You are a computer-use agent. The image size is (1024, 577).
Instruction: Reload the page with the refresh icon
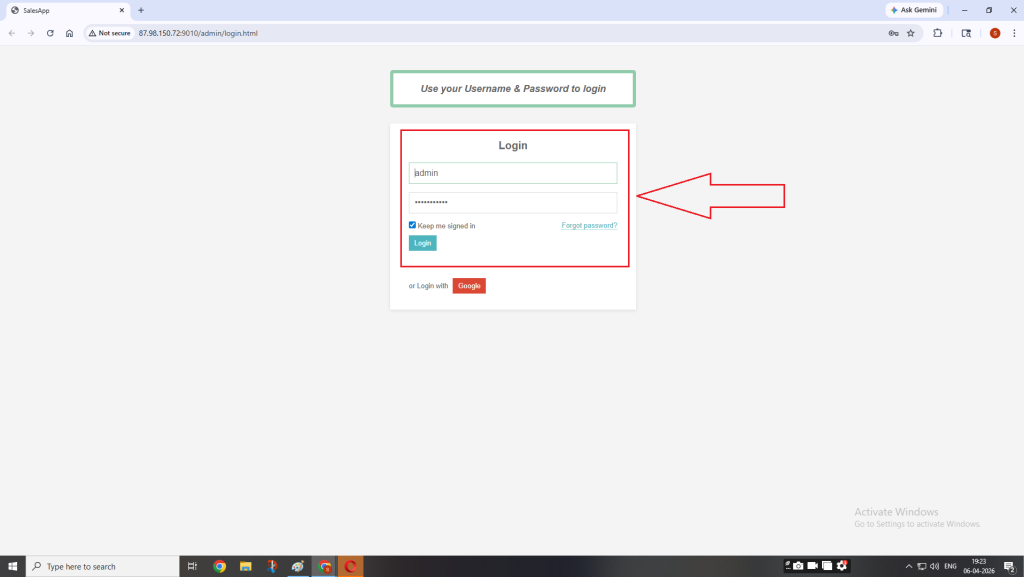(50, 33)
